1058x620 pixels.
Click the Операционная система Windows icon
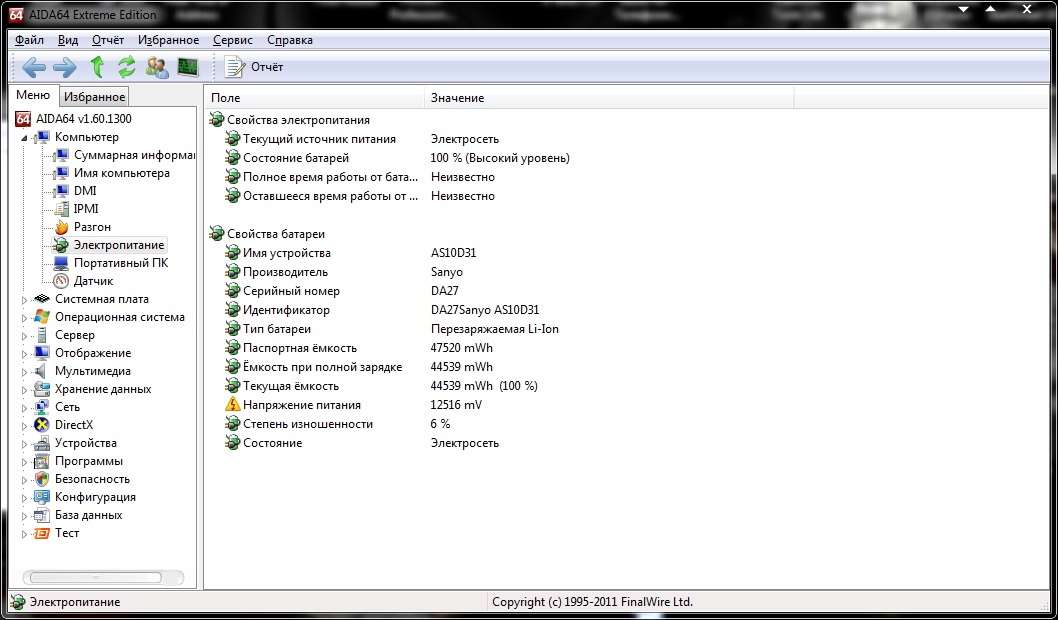pos(42,317)
